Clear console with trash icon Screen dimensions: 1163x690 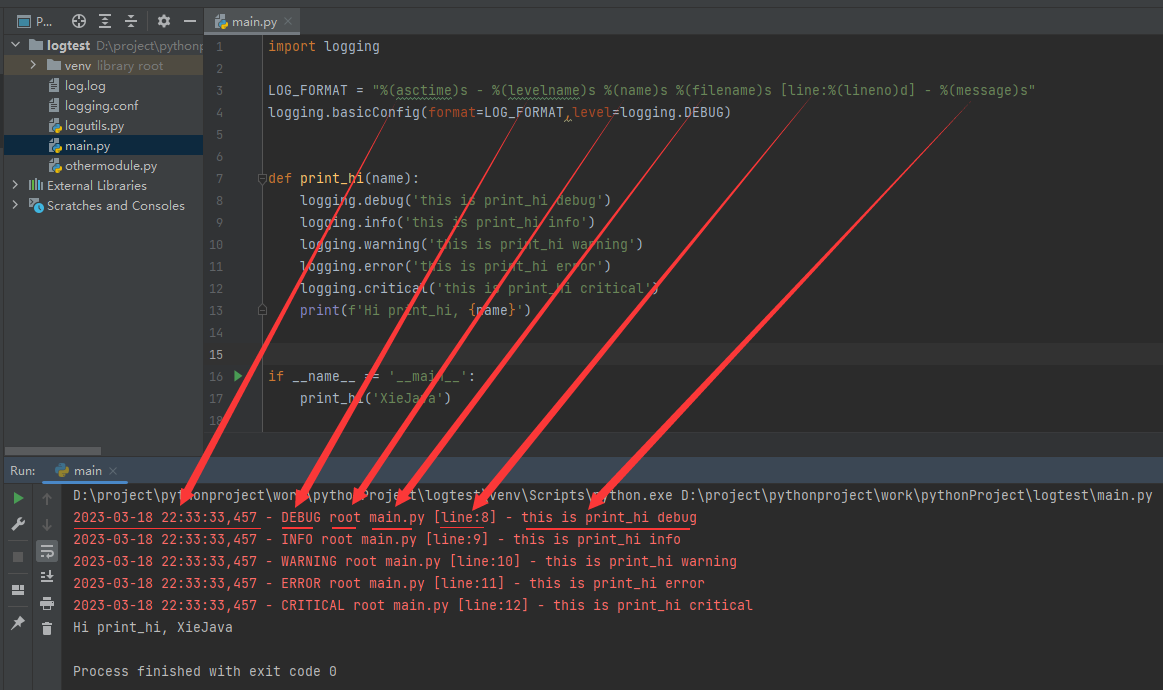click(47, 628)
